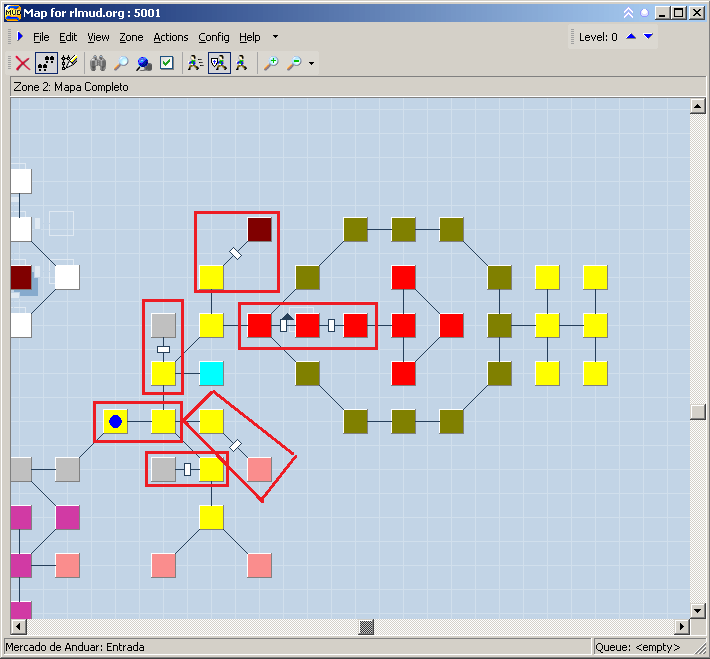Click the round pin button in title bar
710x659 pixels.
pos(644,13)
